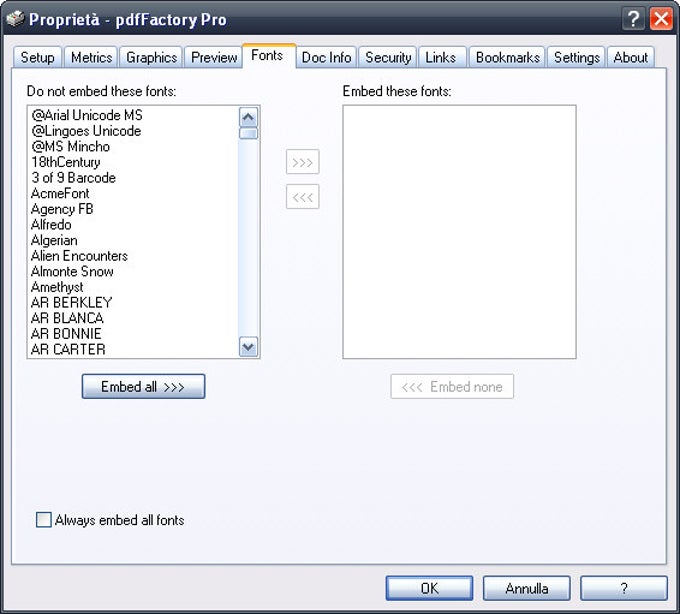Screen dimensions: 680x614
Task: Click the font list scroll down arrow
Action: click(248, 347)
